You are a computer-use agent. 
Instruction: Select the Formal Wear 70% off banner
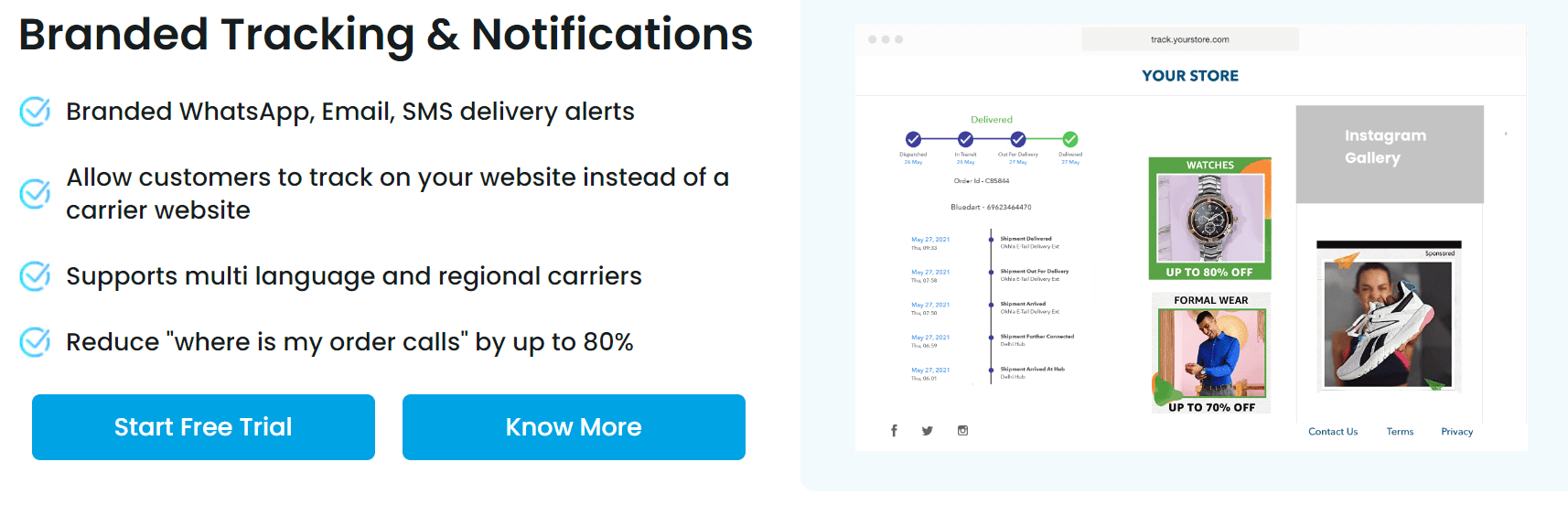tap(1211, 353)
